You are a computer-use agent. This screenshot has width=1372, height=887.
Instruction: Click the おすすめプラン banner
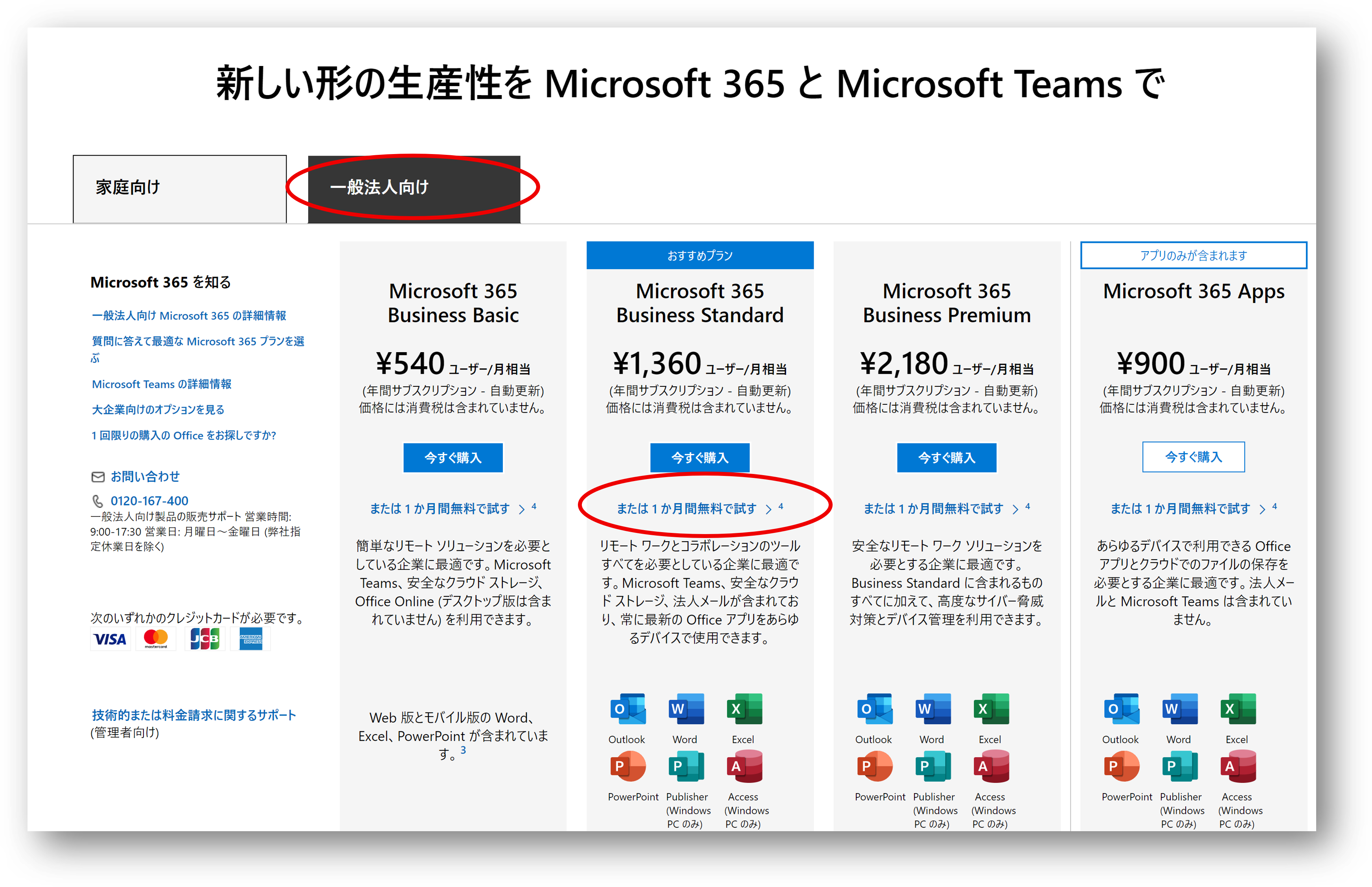700,255
